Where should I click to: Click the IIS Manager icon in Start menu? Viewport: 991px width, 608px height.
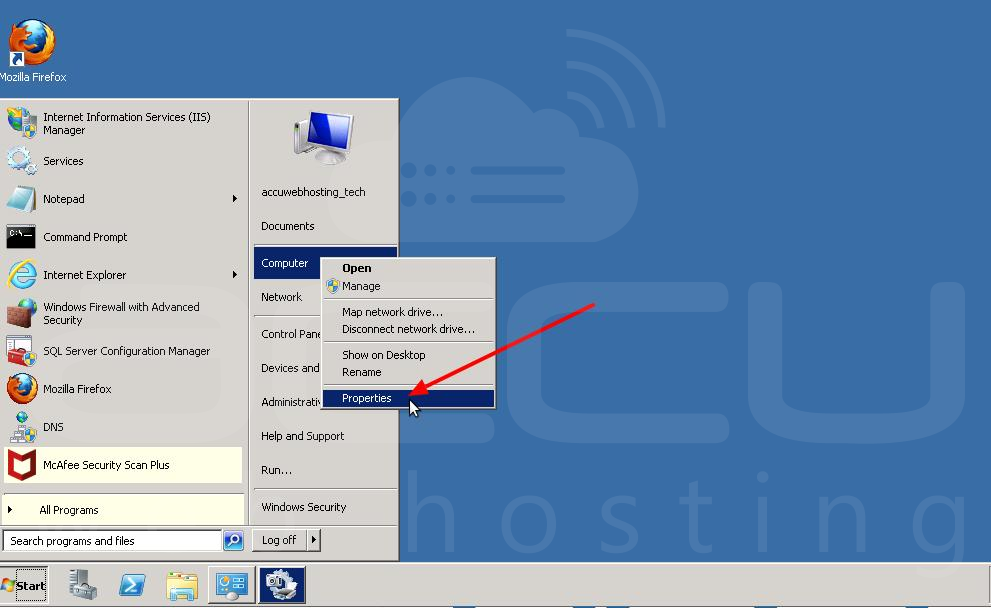point(21,123)
